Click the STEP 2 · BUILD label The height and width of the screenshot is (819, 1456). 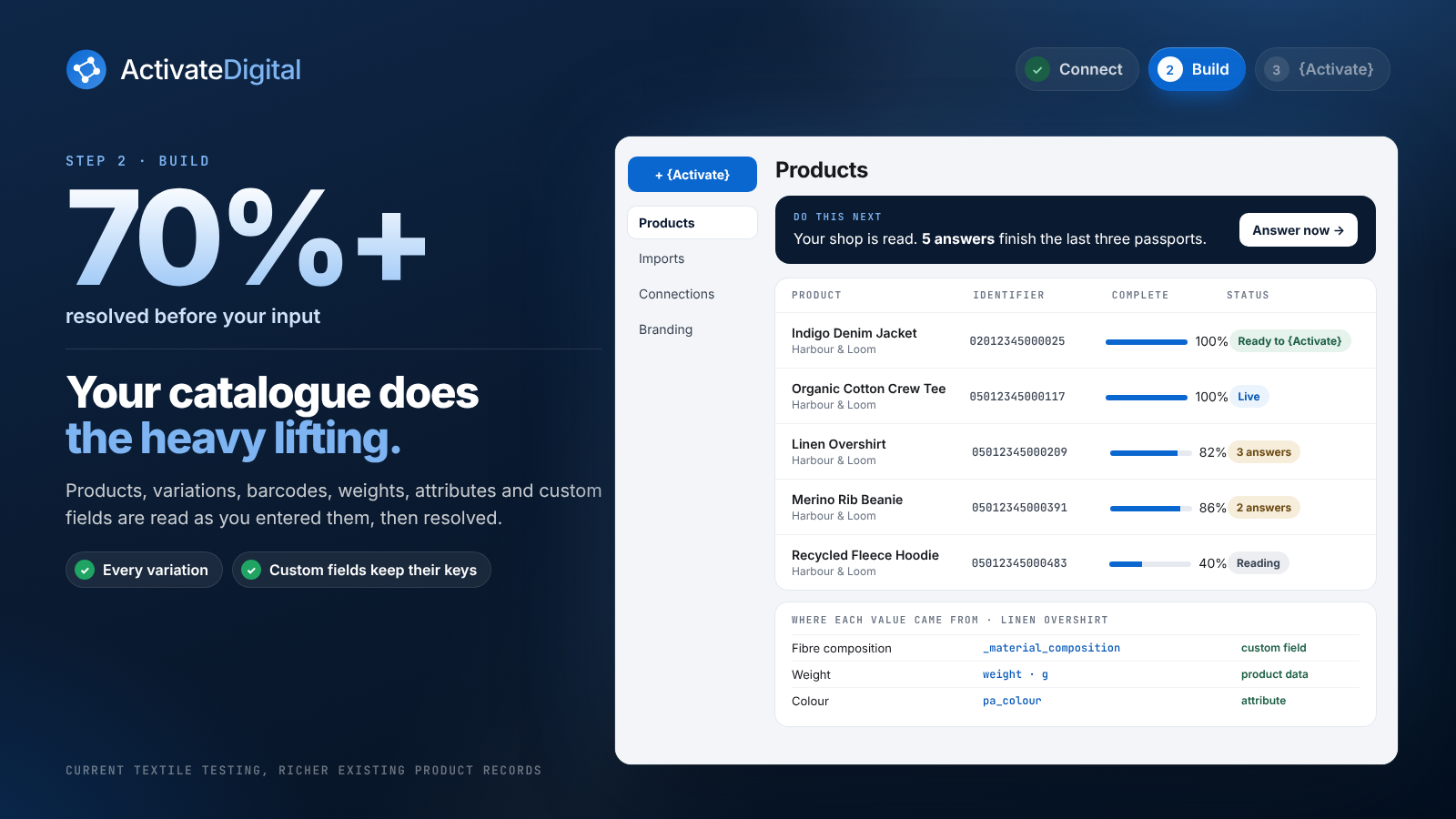pyautogui.click(x=137, y=161)
